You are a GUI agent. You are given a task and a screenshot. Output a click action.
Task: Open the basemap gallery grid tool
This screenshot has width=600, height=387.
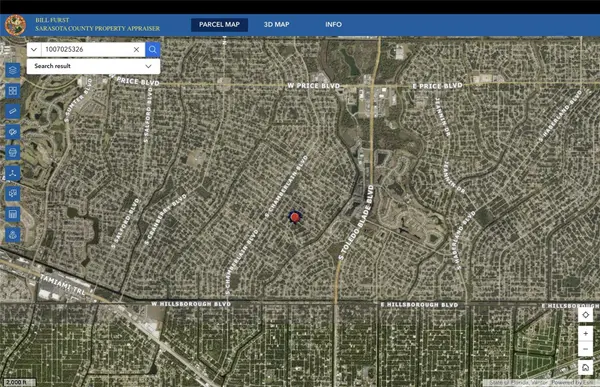pyautogui.click(x=13, y=91)
